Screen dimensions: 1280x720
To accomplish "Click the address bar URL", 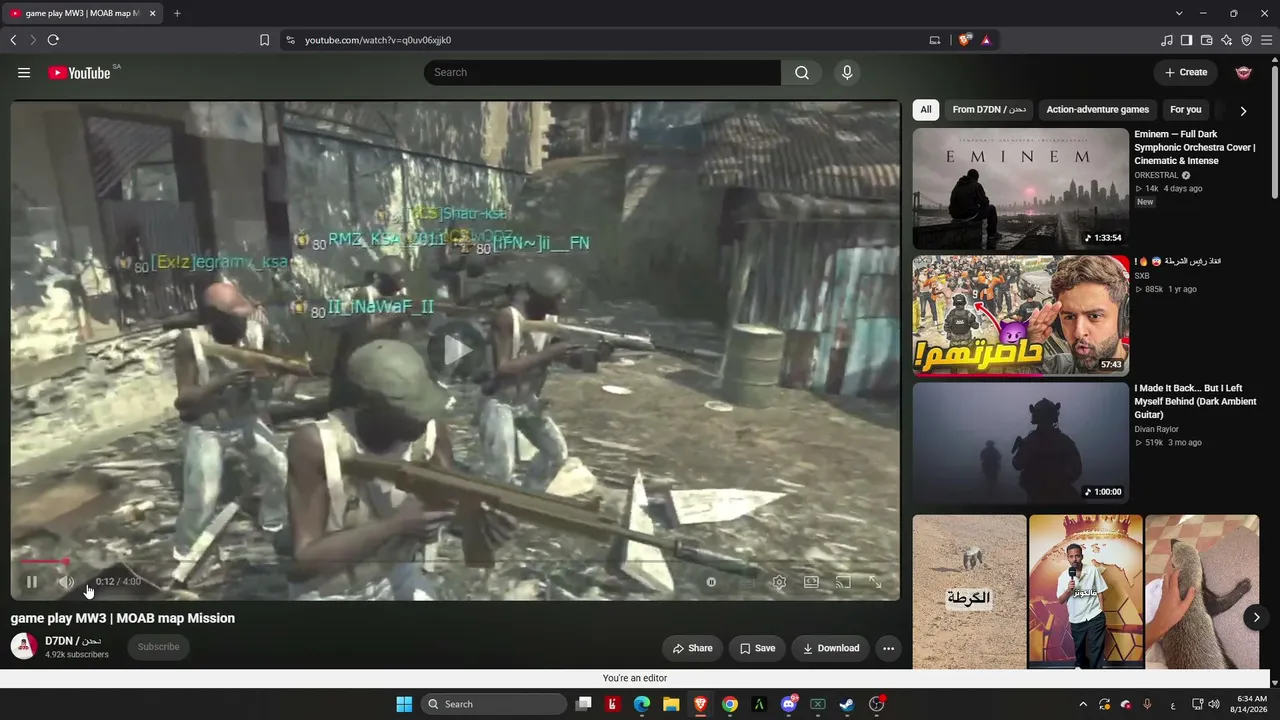I will (378, 40).
